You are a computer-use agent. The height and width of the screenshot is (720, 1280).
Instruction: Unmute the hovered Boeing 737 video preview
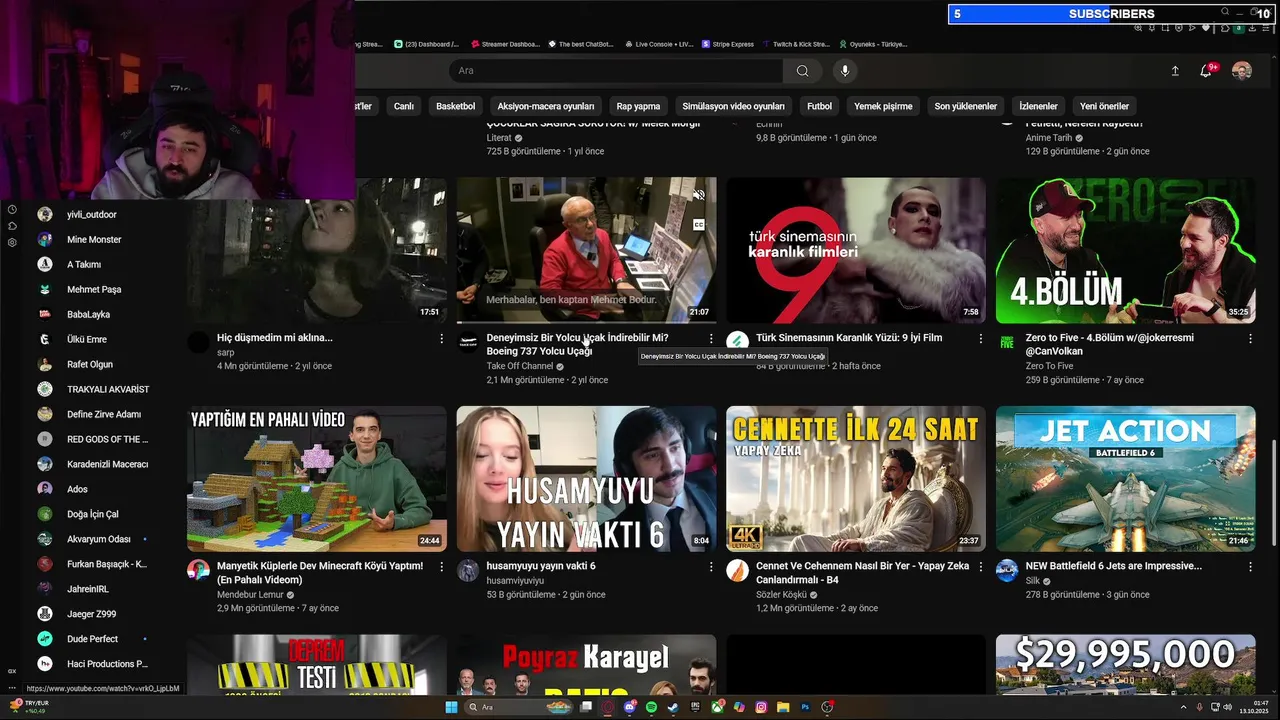[699, 195]
